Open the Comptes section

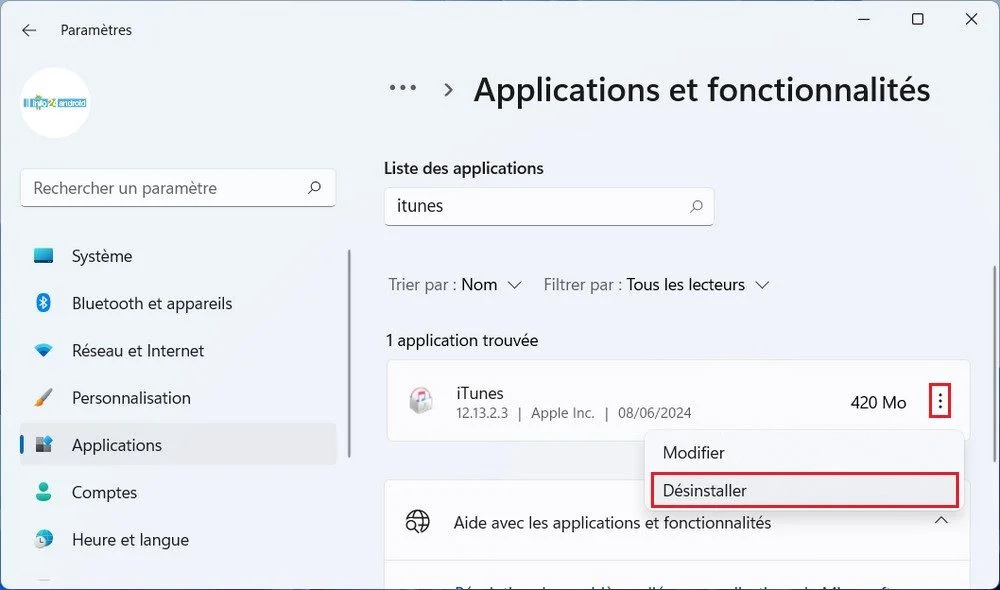[104, 492]
